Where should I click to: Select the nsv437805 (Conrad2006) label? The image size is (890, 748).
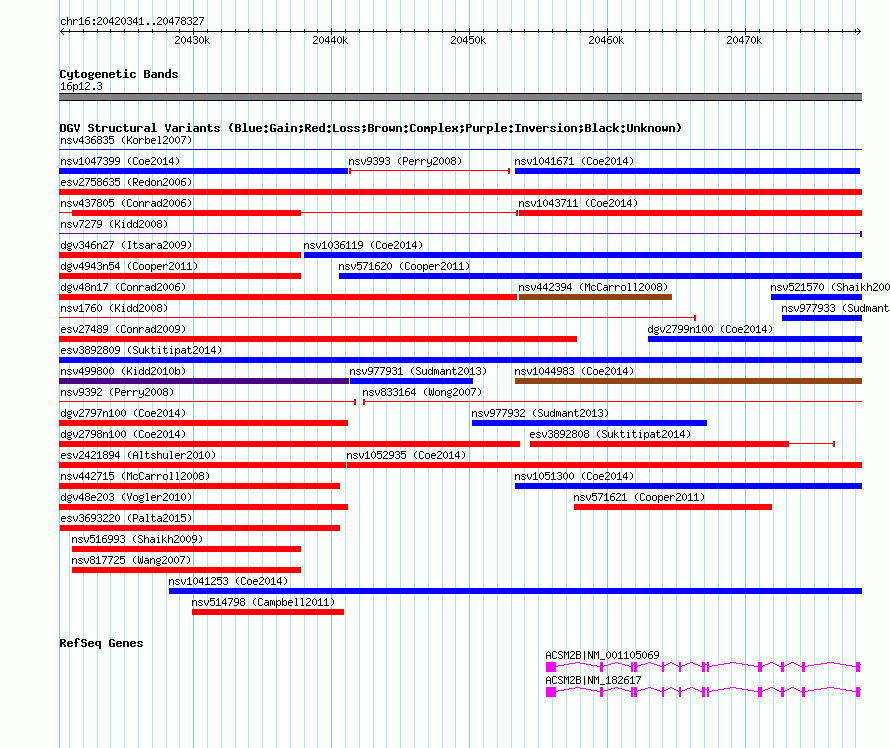[126, 203]
